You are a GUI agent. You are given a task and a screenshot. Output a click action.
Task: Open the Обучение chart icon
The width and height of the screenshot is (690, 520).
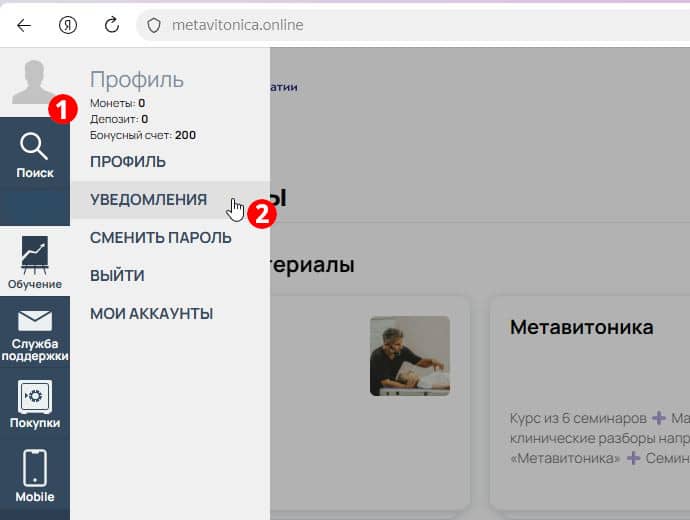tap(34, 262)
